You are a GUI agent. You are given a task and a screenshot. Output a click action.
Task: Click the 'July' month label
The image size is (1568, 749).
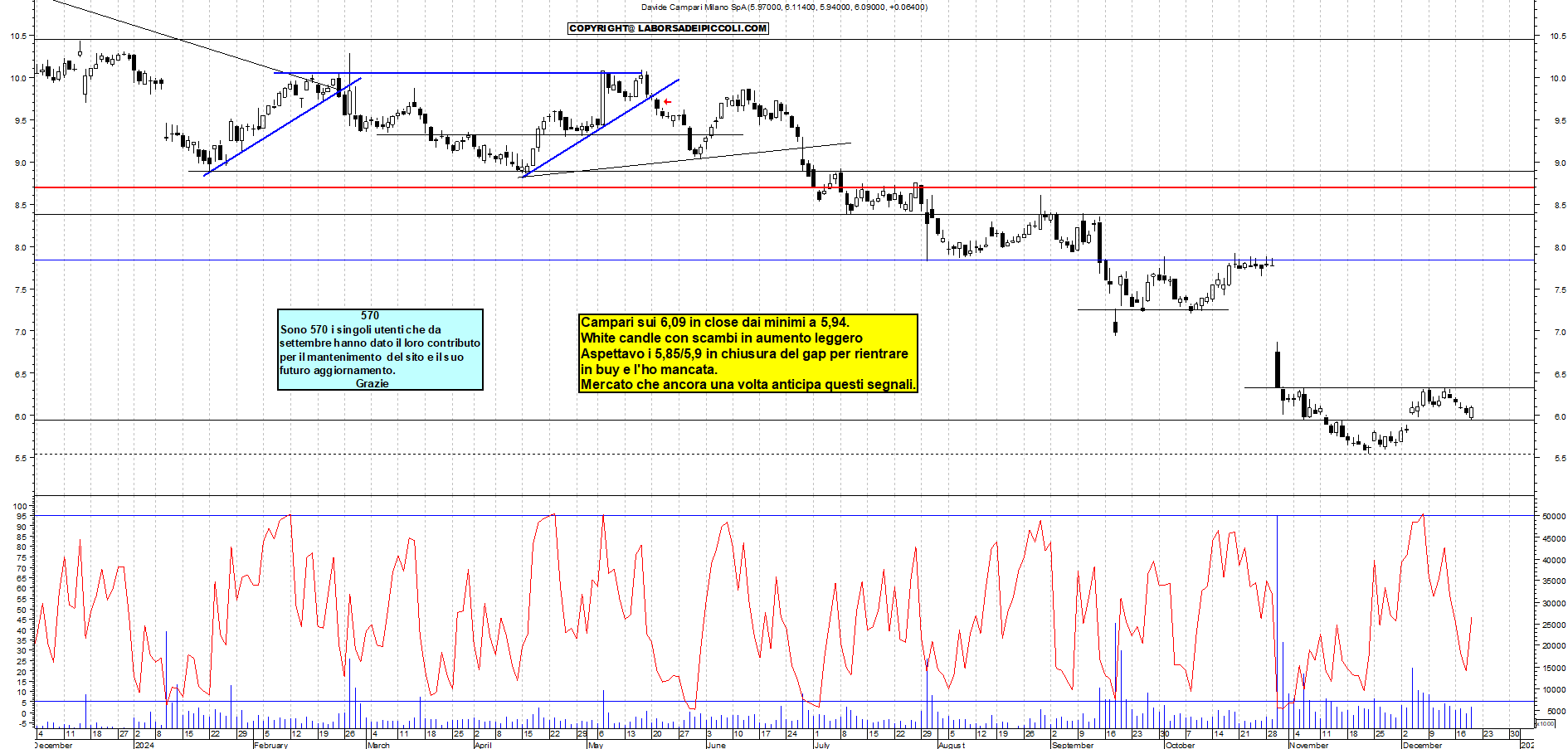[822, 745]
